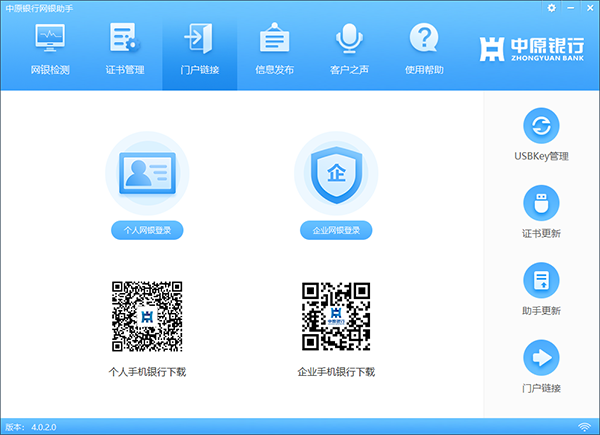This screenshot has width=600, height=435.
Task: Click the 门户链接 arrow icon in sidebar
Action: point(541,358)
